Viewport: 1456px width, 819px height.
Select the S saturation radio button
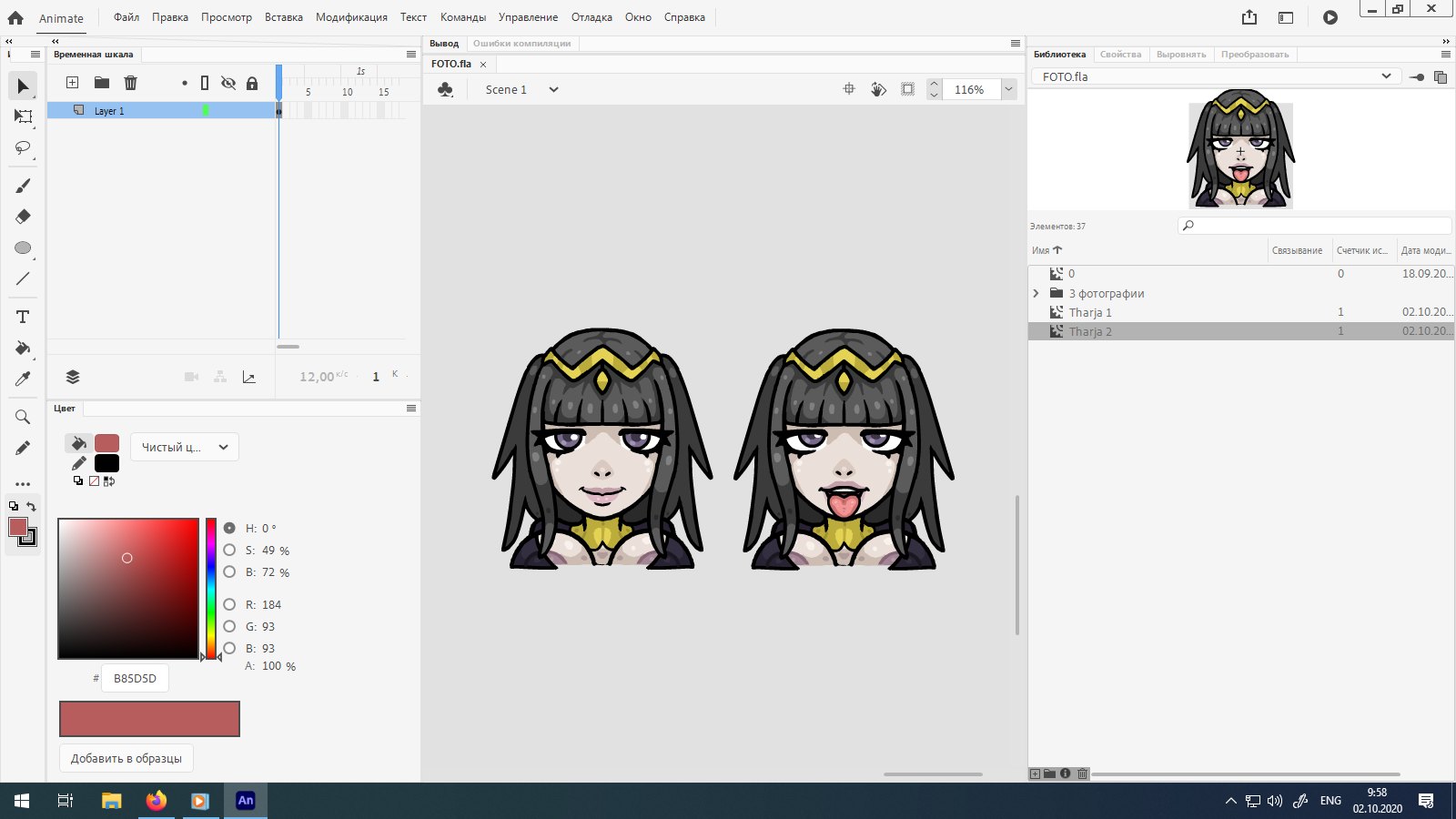click(x=229, y=550)
